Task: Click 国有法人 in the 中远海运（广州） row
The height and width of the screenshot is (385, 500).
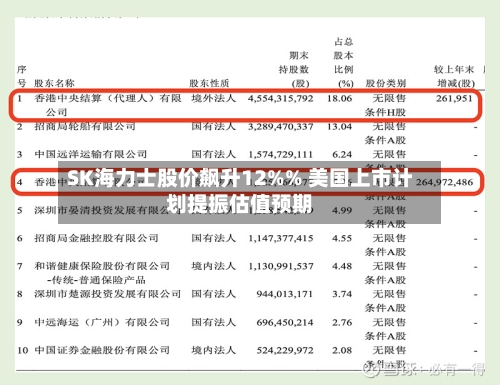Action: click(x=213, y=322)
